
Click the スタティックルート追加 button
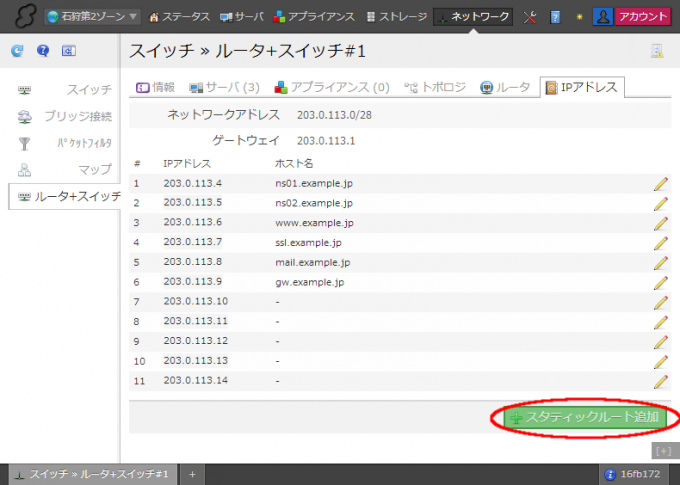click(x=584, y=418)
